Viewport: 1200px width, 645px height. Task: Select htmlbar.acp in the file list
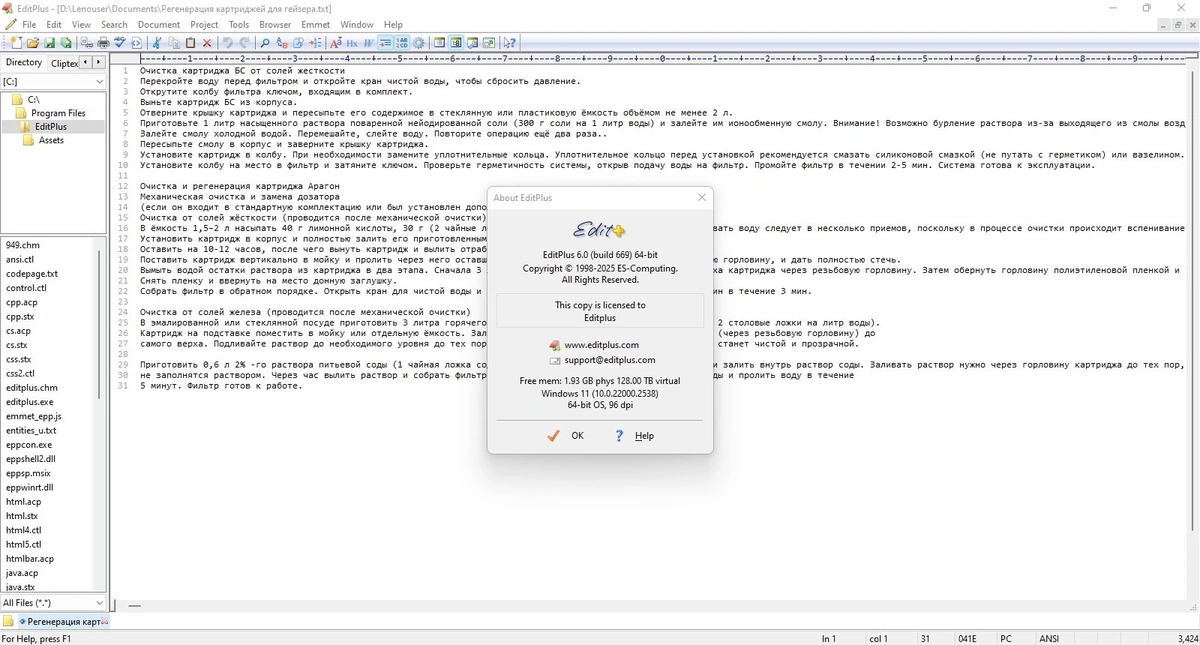click(x=30, y=559)
